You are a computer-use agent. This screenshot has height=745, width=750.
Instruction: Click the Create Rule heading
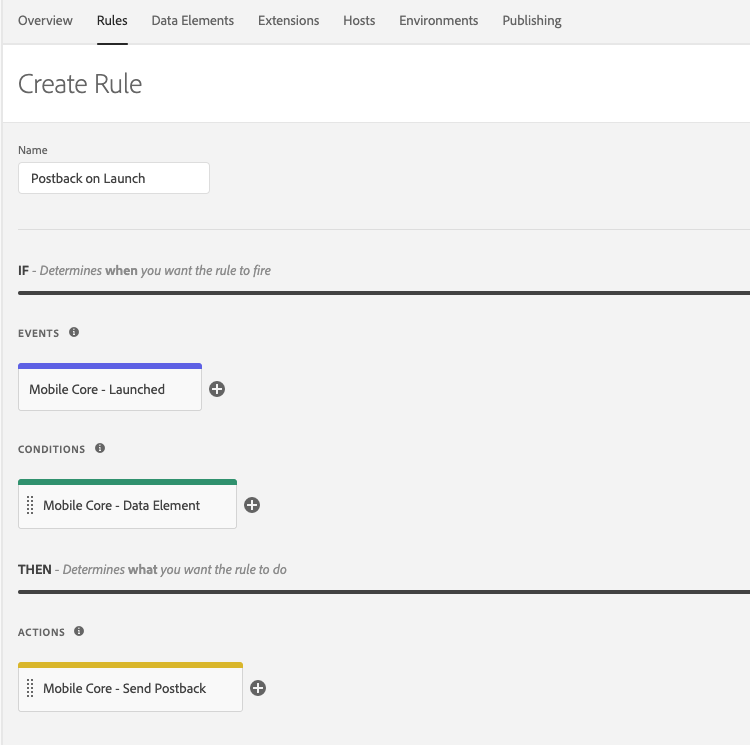80,84
